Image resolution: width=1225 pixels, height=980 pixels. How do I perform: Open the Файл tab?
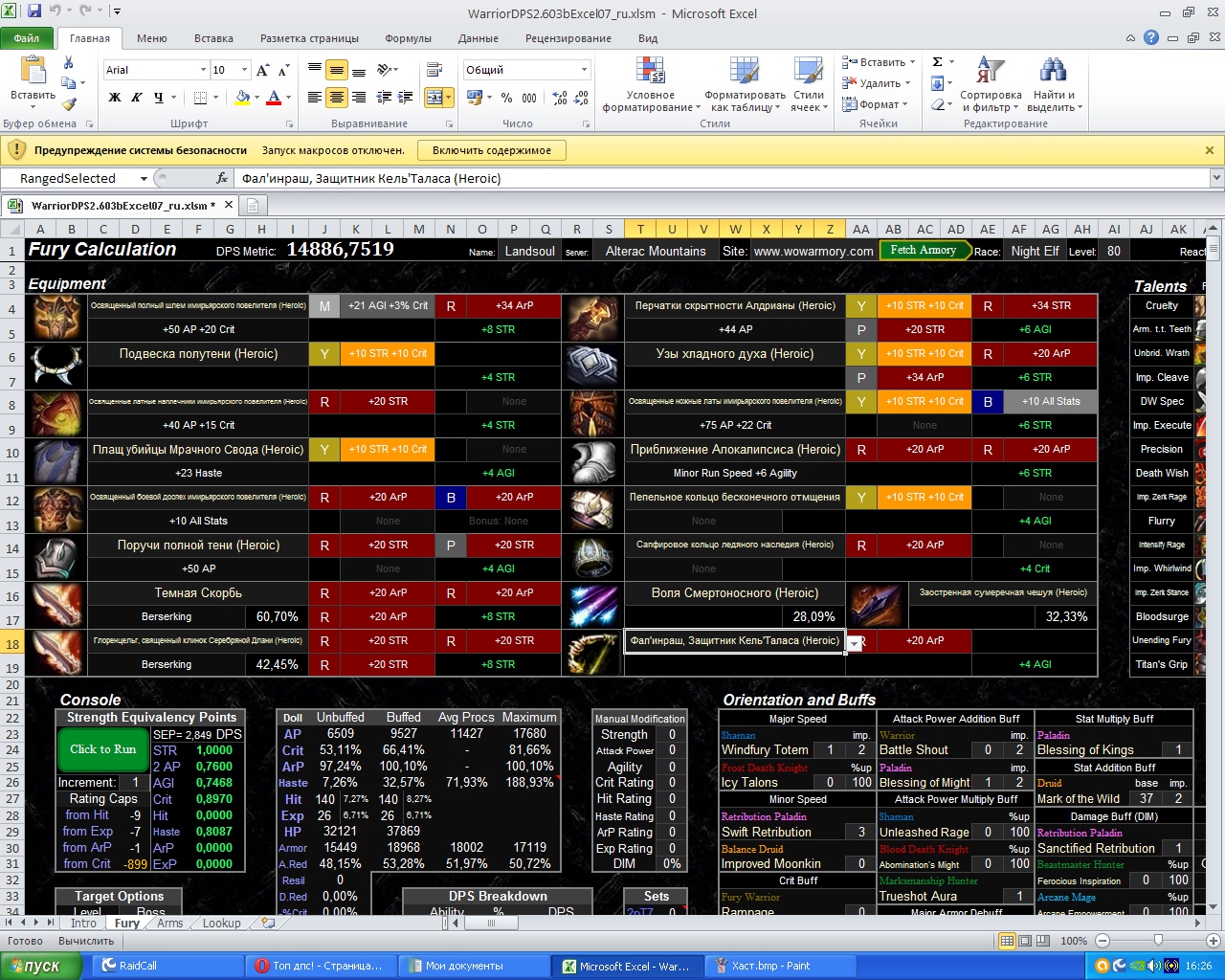click(27, 38)
